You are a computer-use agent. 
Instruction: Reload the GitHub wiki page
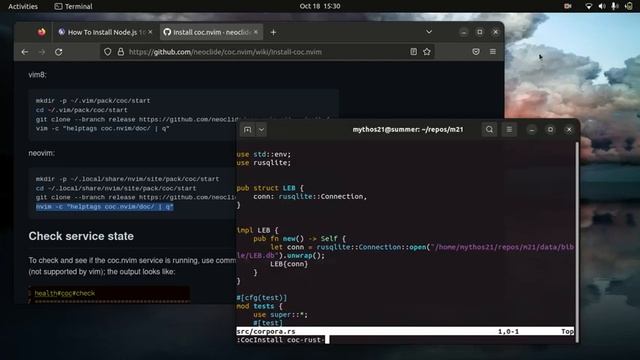pyautogui.click(x=58, y=52)
